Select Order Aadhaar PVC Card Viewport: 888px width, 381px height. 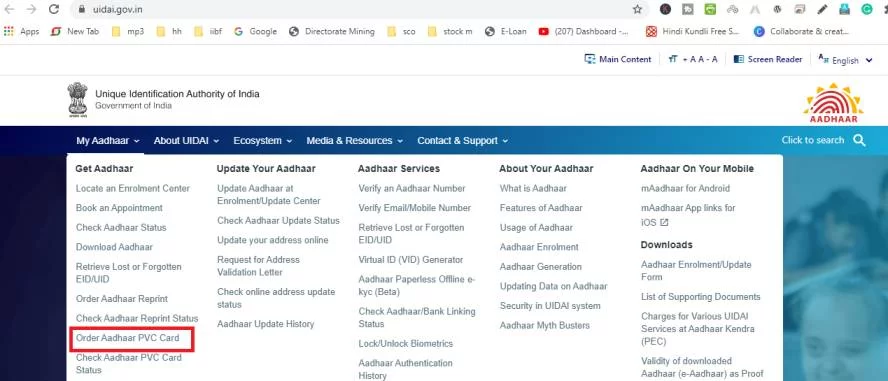127,338
